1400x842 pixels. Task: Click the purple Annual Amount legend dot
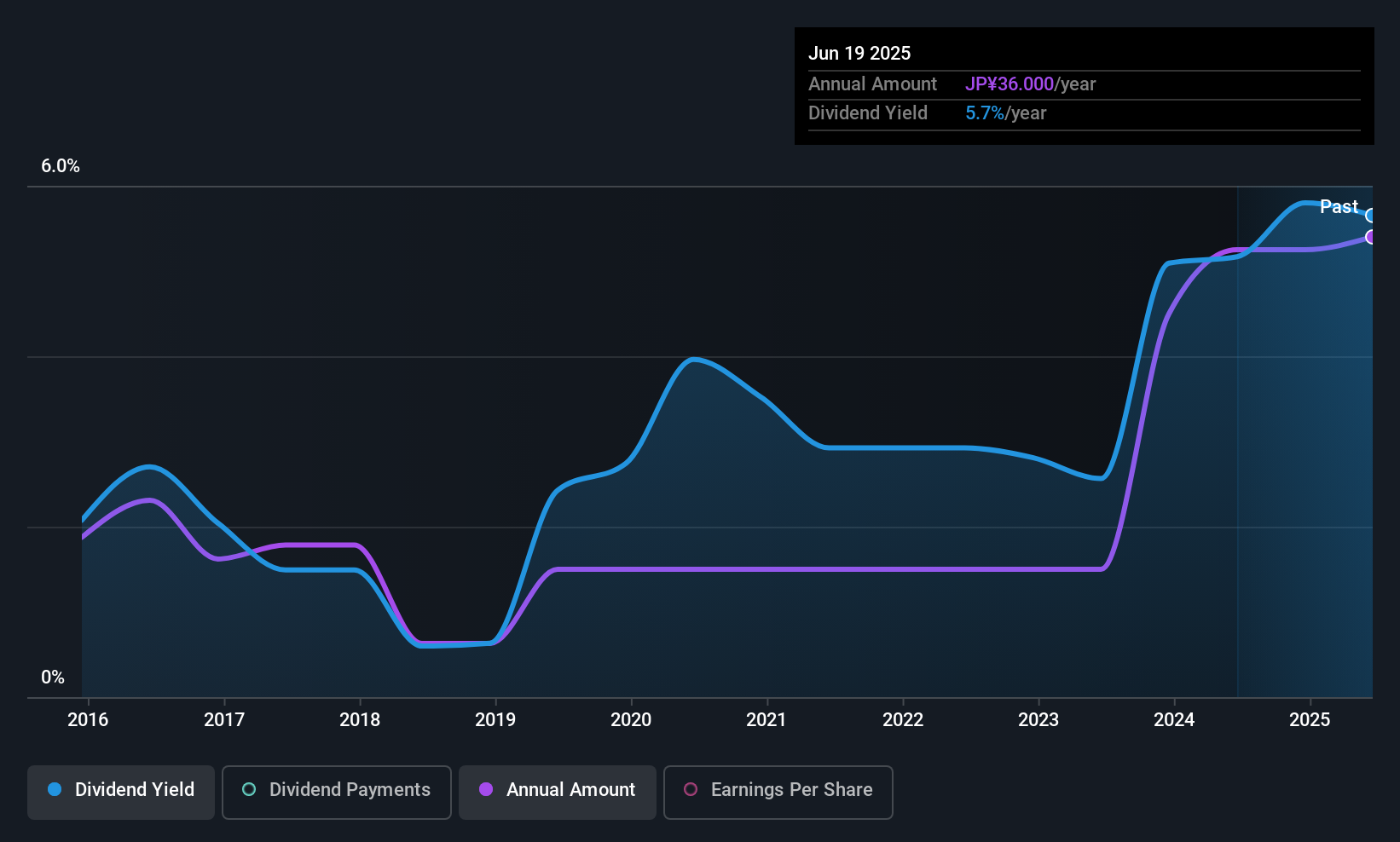pos(486,790)
